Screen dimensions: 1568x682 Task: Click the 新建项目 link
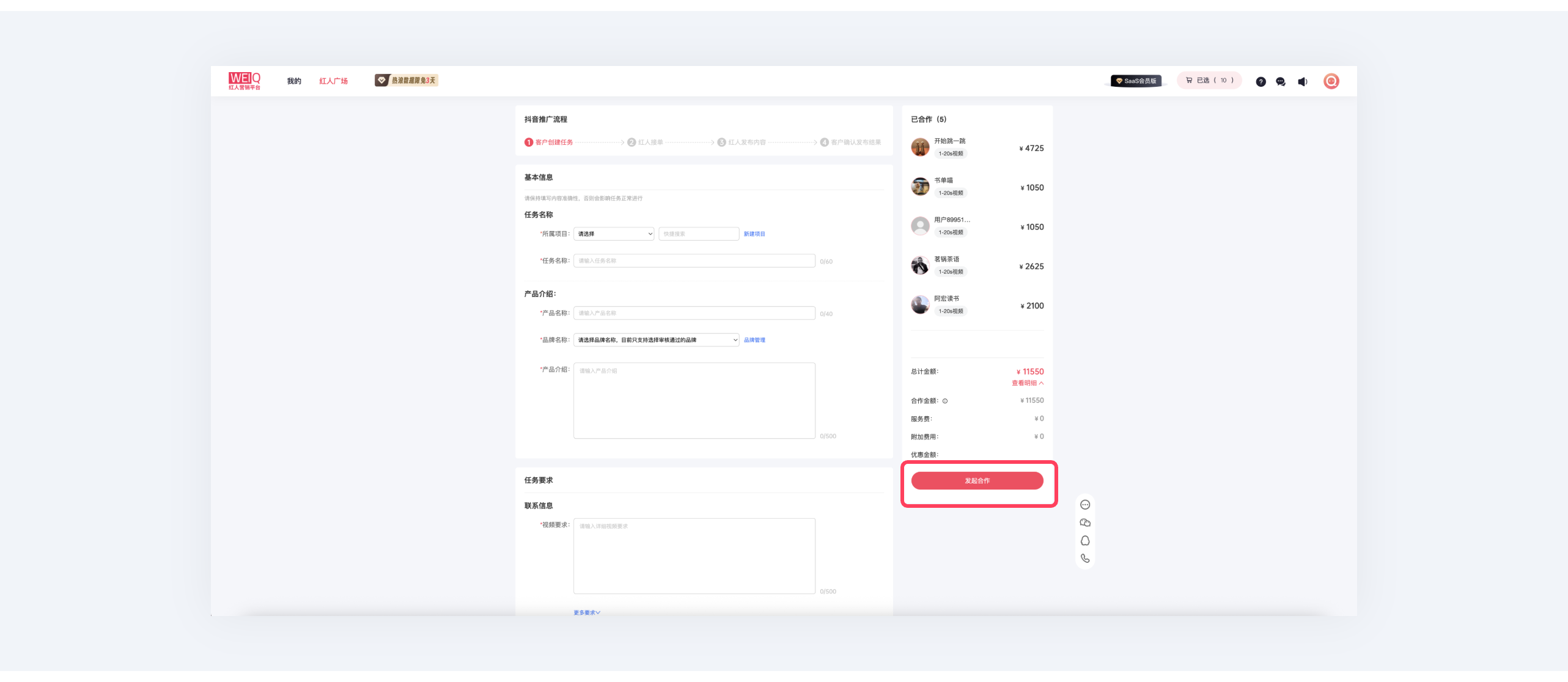click(x=754, y=233)
